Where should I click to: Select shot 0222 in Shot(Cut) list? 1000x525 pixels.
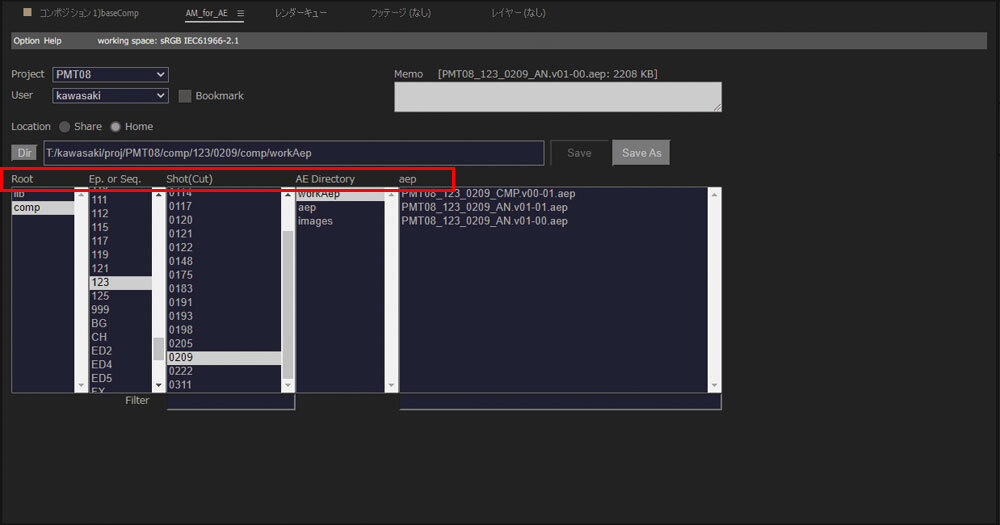click(181, 371)
